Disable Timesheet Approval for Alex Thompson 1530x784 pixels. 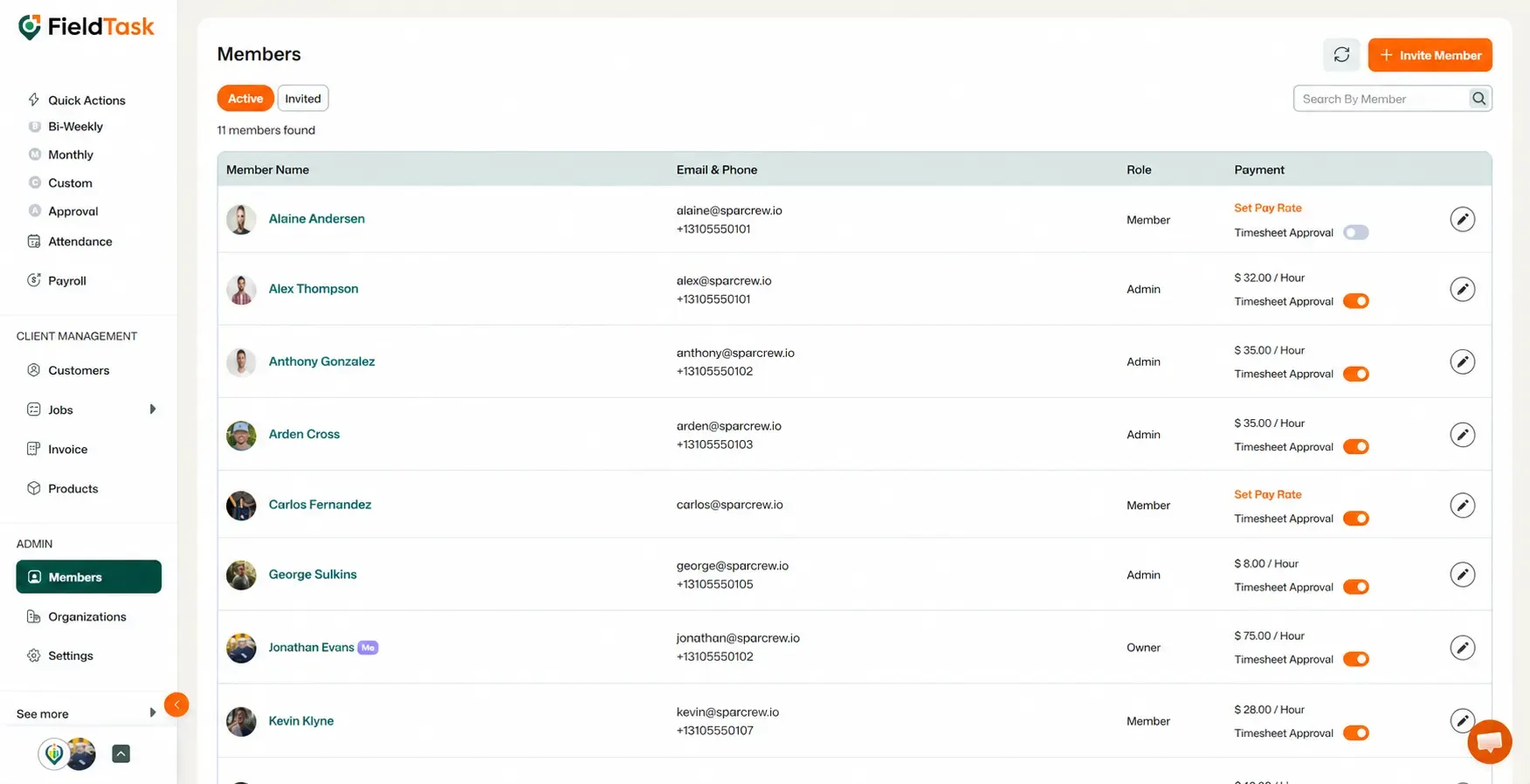(x=1356, y=301)
